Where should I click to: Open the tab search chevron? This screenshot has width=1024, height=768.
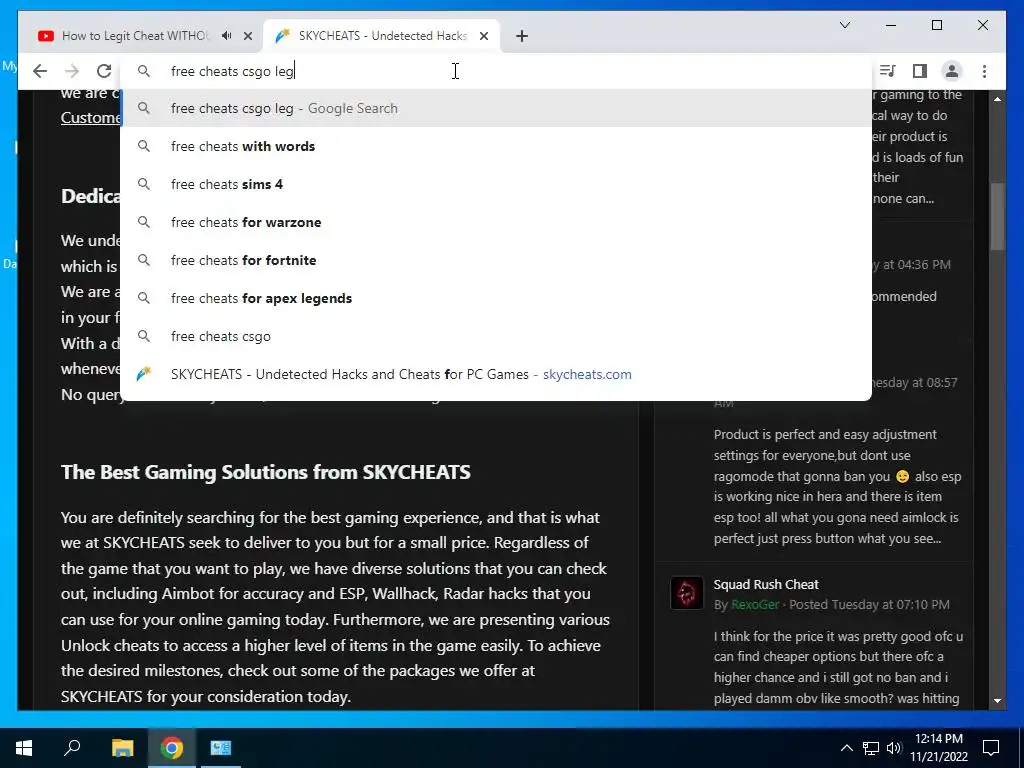click(844, 25)
